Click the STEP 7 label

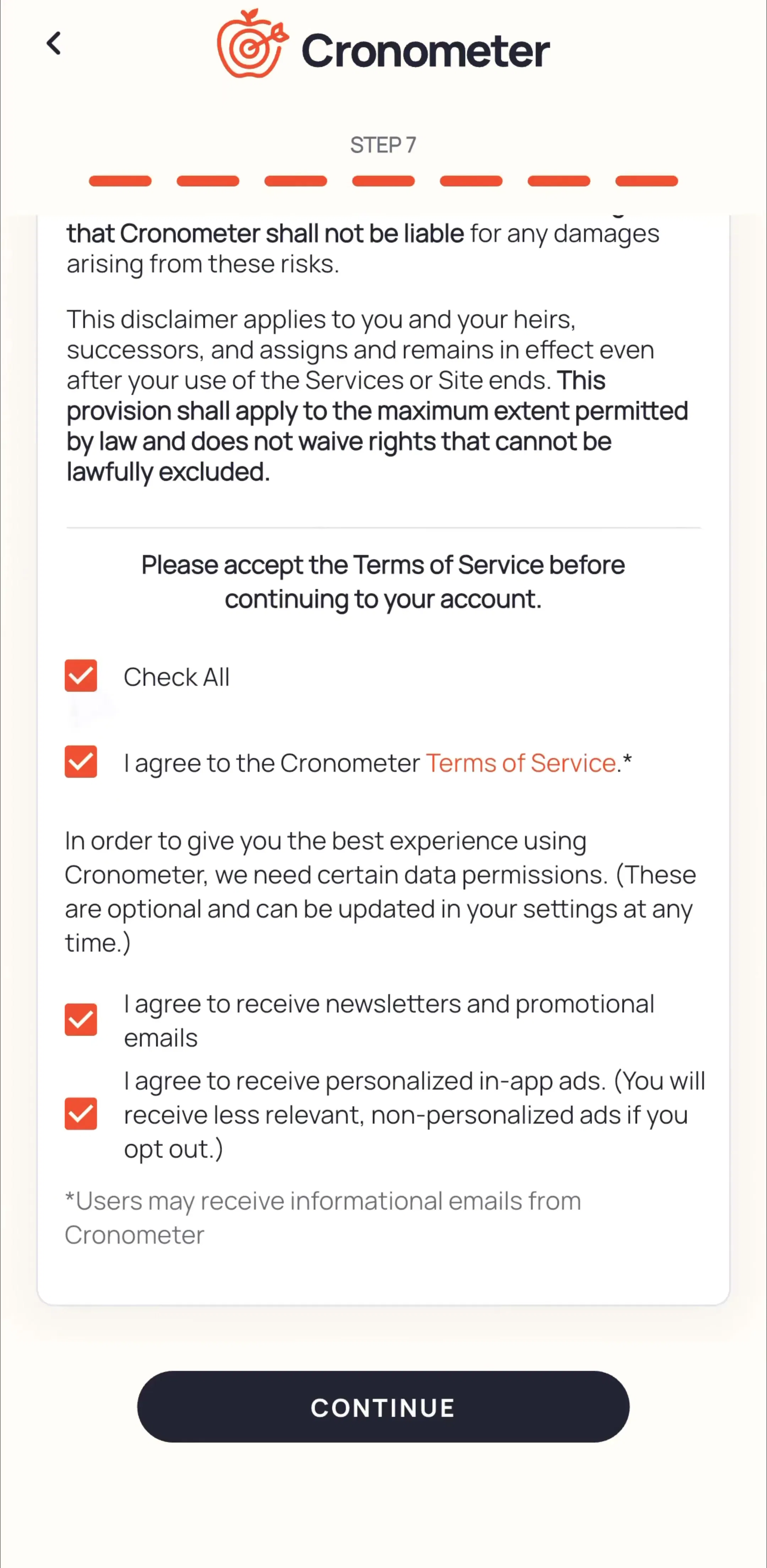tap(383, 145)
